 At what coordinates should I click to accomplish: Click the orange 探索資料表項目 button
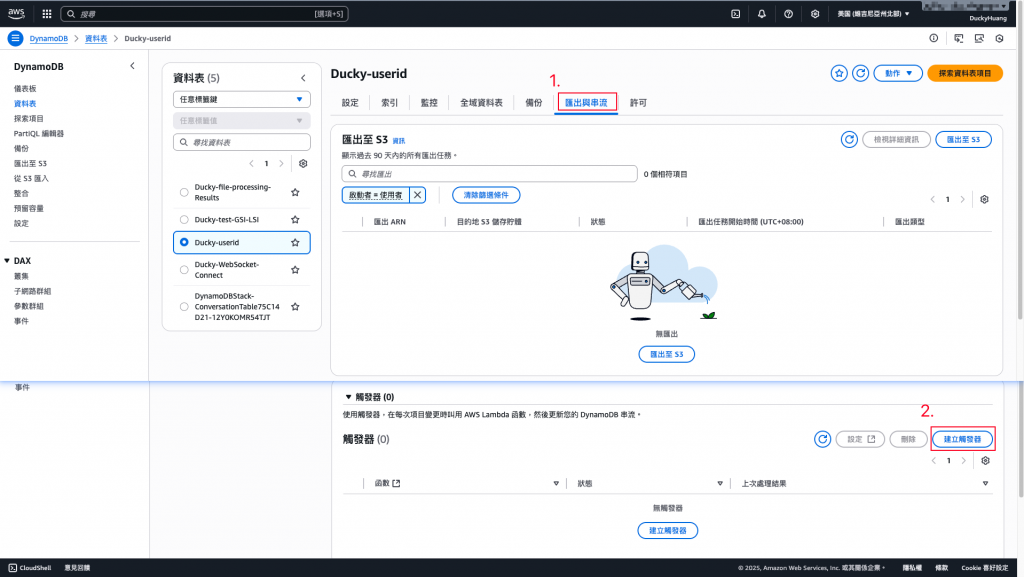[x=965, y=73]
